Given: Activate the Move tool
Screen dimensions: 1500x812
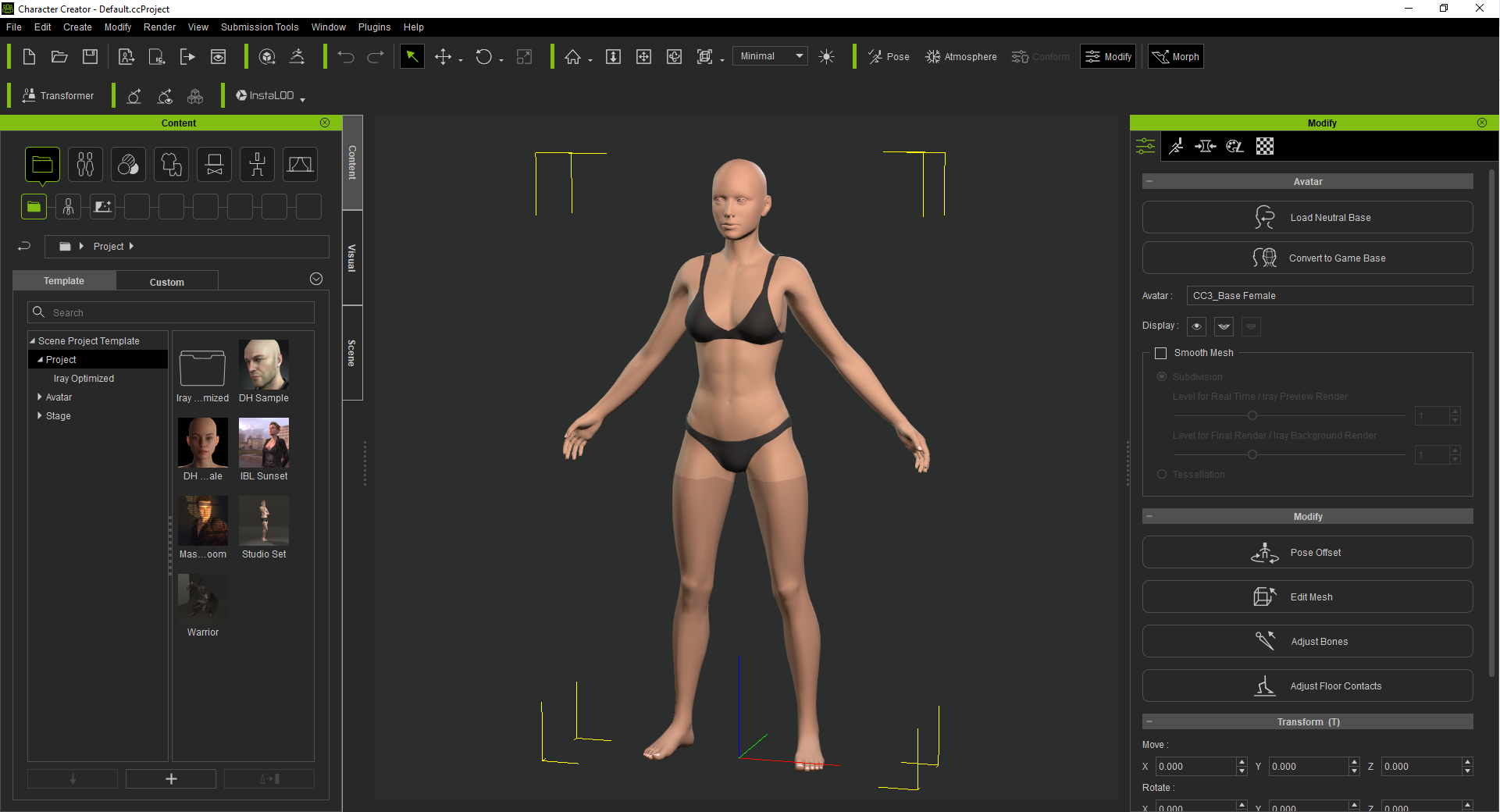Looking at the screenshot, I should pos(443,56).
